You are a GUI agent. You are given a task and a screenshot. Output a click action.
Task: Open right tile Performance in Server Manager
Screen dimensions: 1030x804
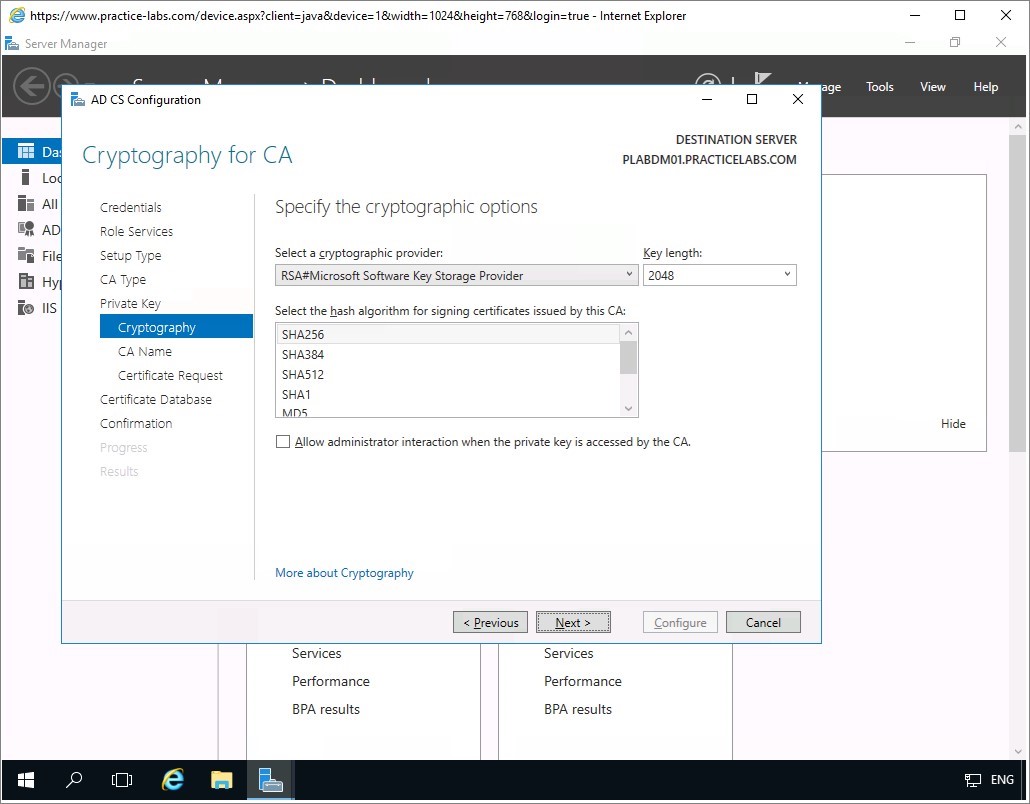(582, 681)
